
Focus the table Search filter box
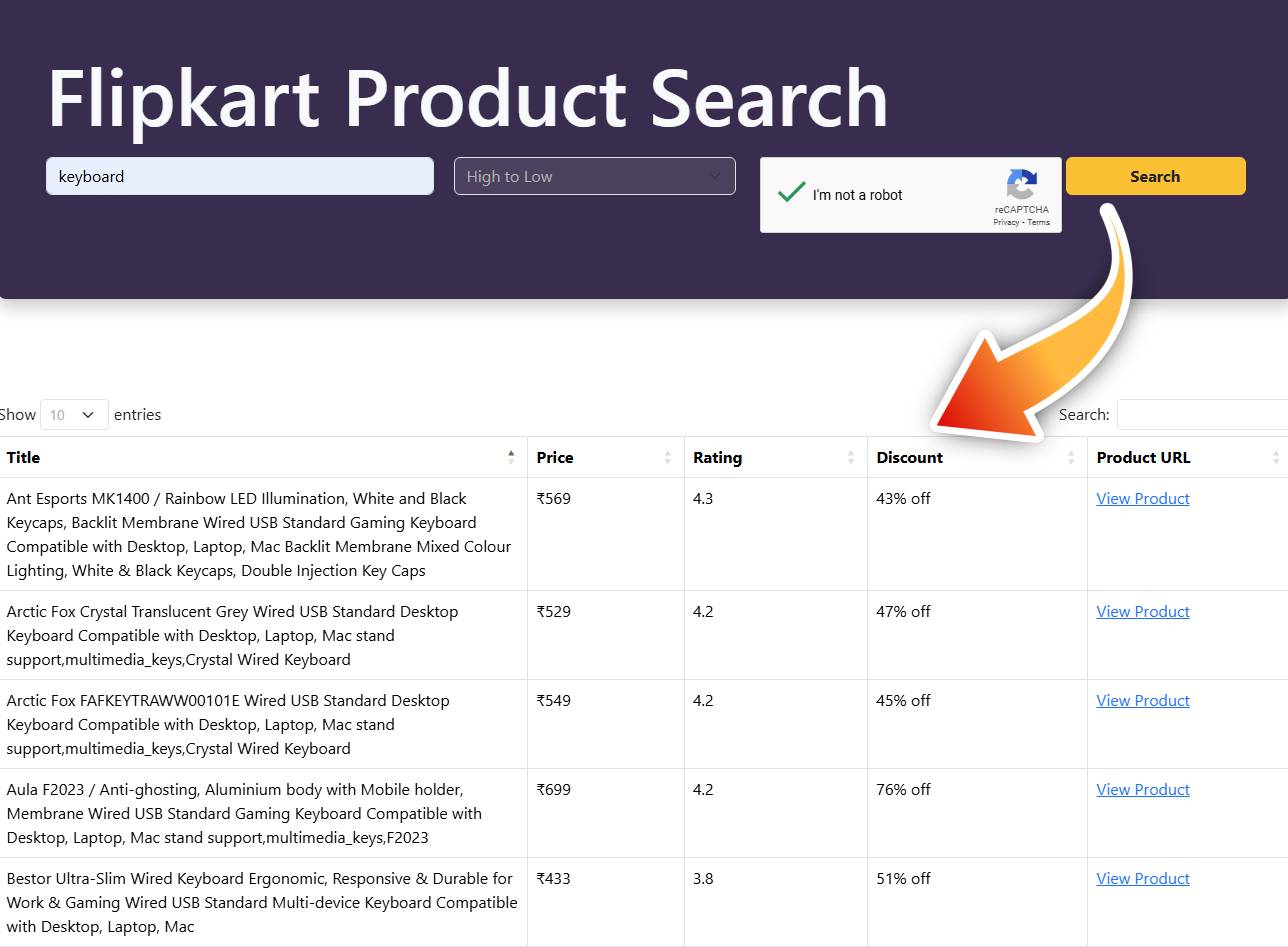click(x=1202, y=414)
